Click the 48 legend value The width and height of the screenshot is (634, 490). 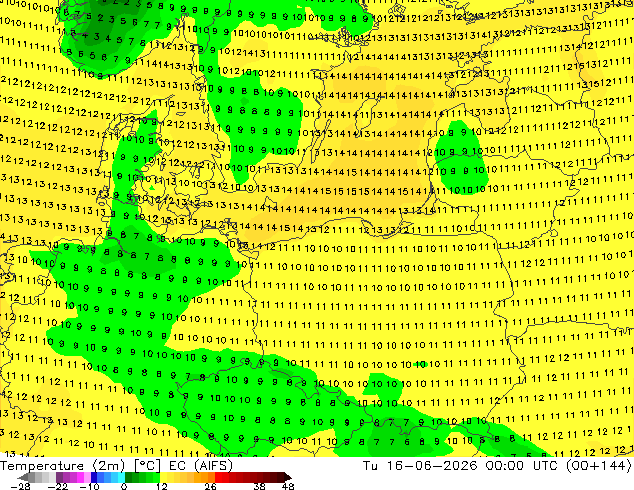288,486
